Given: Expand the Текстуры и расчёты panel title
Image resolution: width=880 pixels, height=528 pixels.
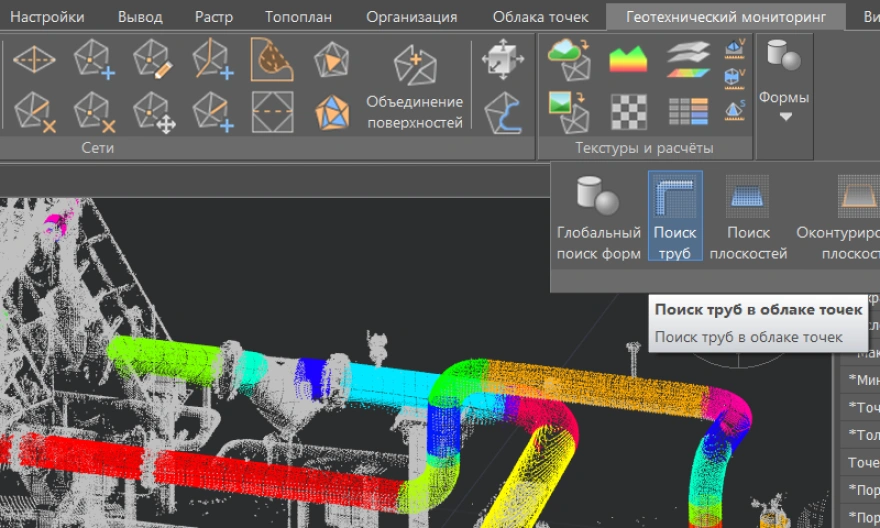Looking at the screenshot, I should pos(644,148).
